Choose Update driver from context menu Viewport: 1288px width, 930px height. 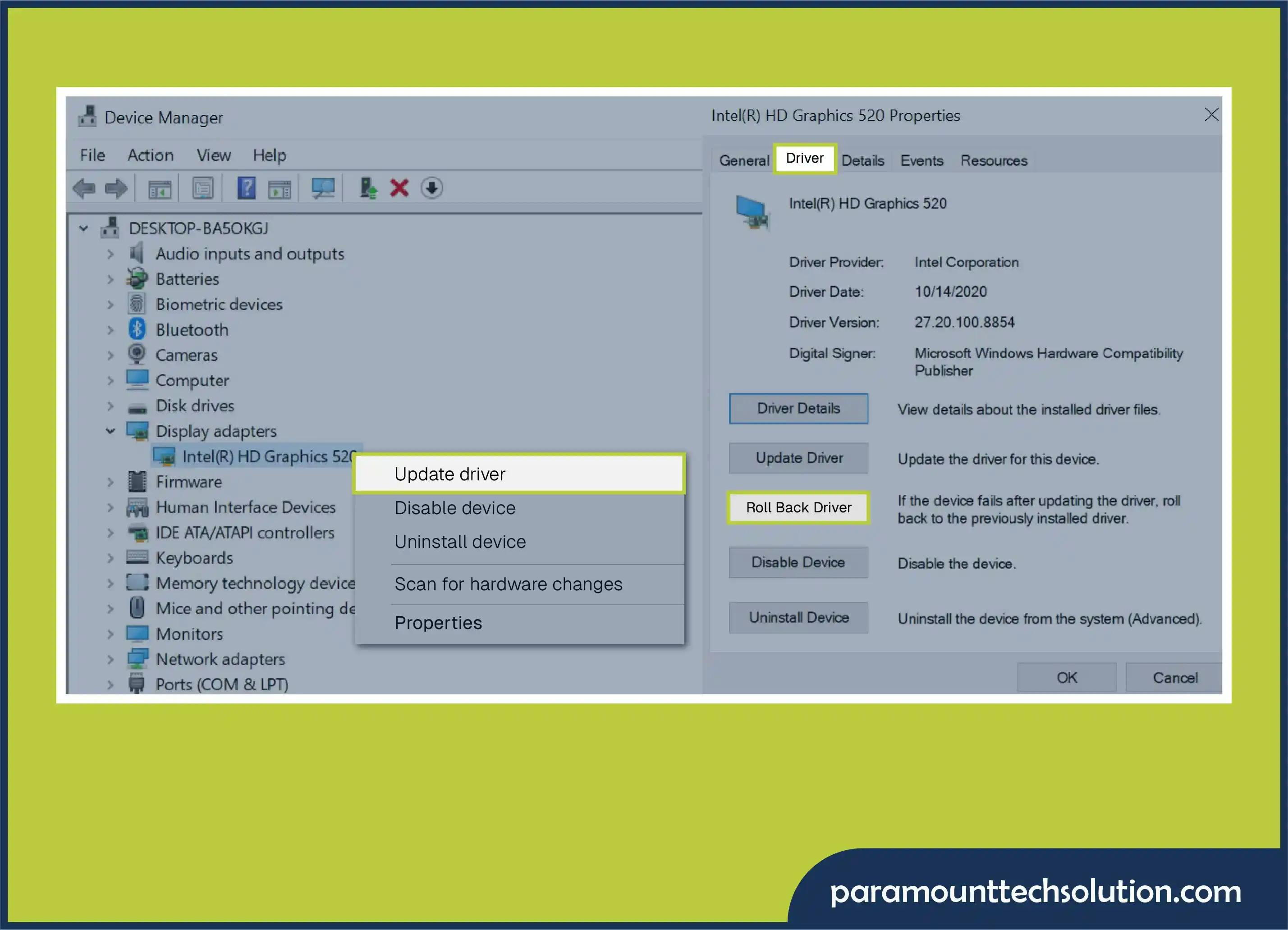pos(519,474)
